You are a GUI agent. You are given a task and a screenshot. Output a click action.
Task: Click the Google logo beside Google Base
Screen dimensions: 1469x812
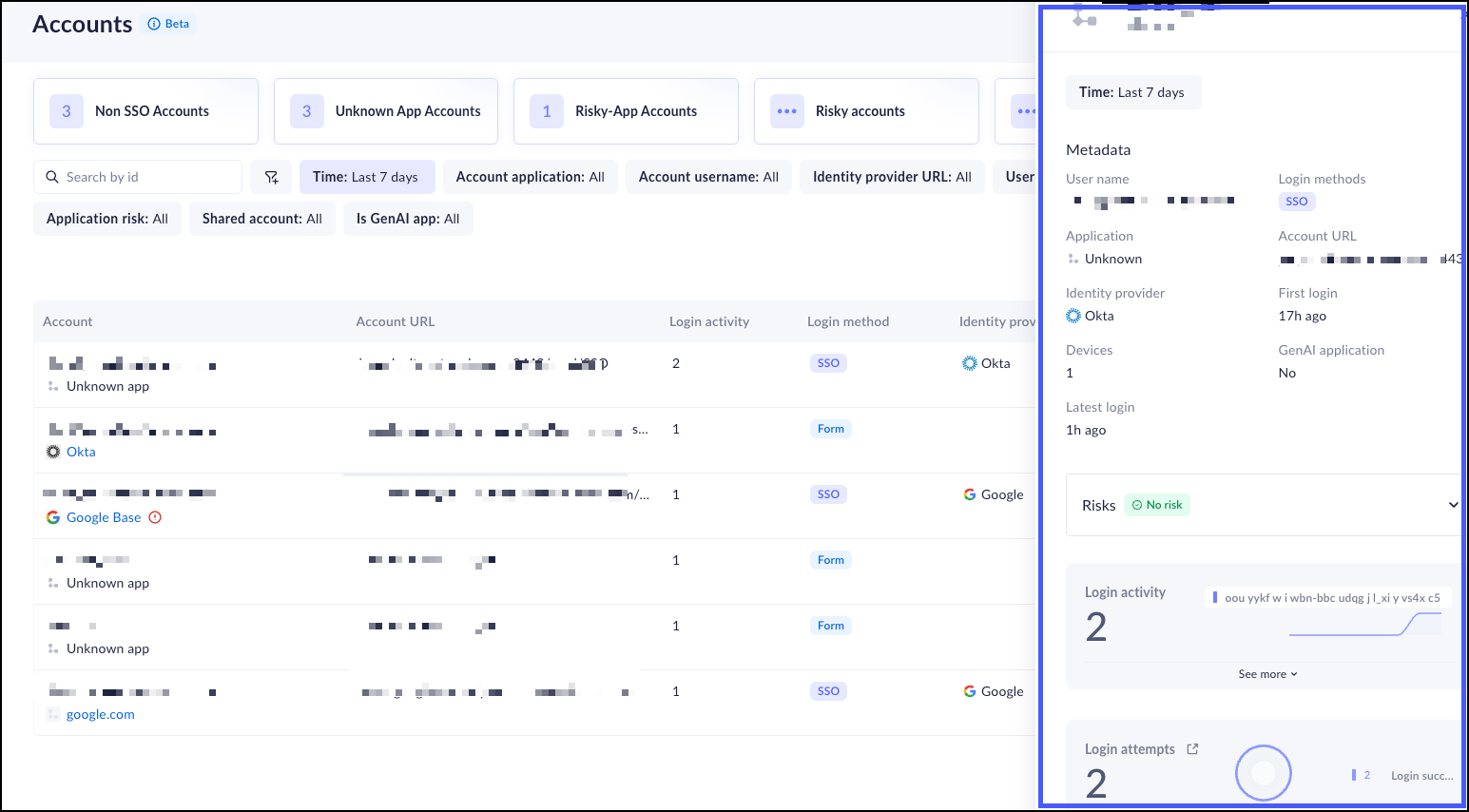[x=53, y=517]
